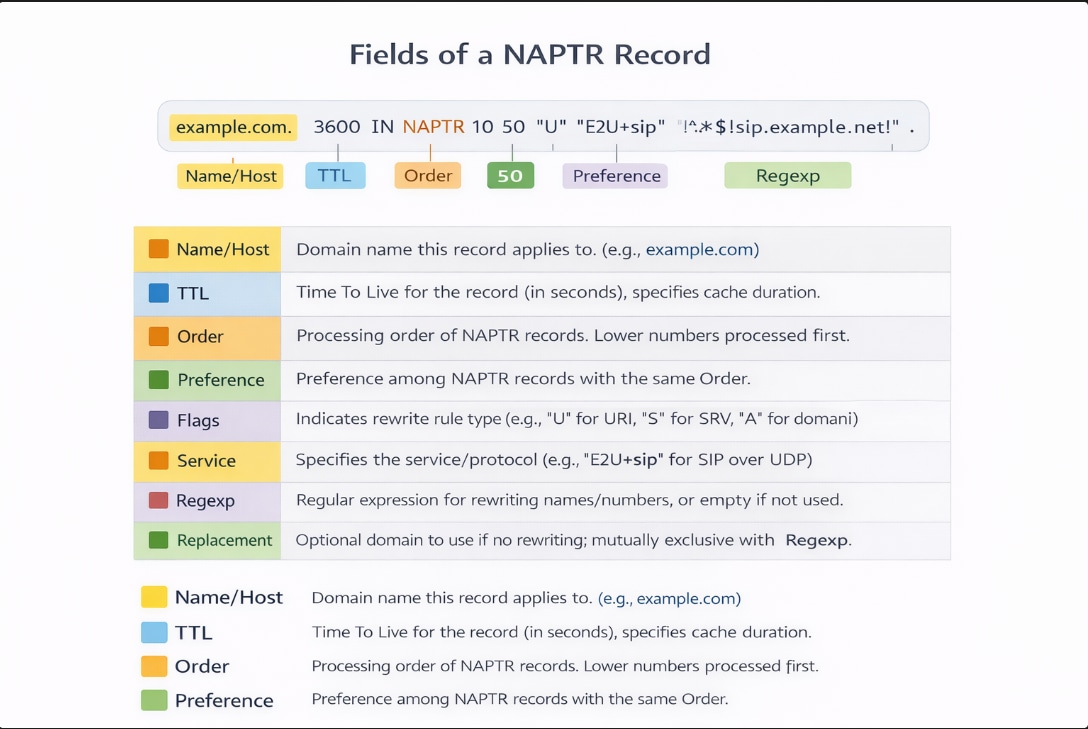Click the red square icon in the Regexp table row
Screen dimensions: 1088x729
coord(158,500)
